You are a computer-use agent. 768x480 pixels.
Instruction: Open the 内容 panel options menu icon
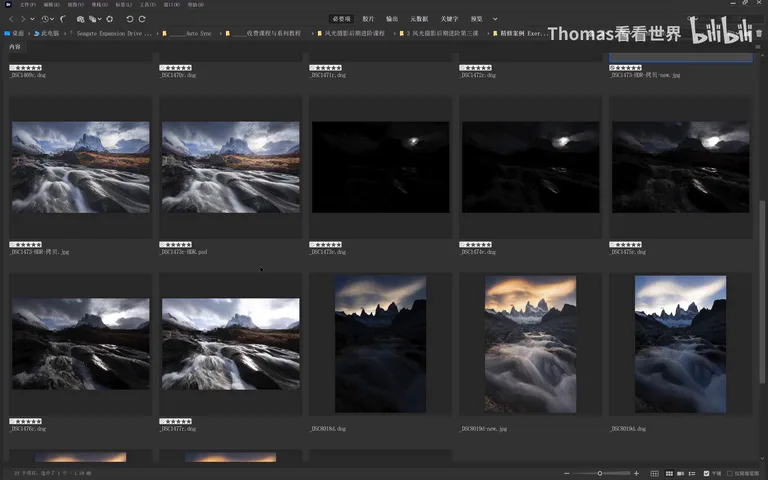(x=758, y=47)
